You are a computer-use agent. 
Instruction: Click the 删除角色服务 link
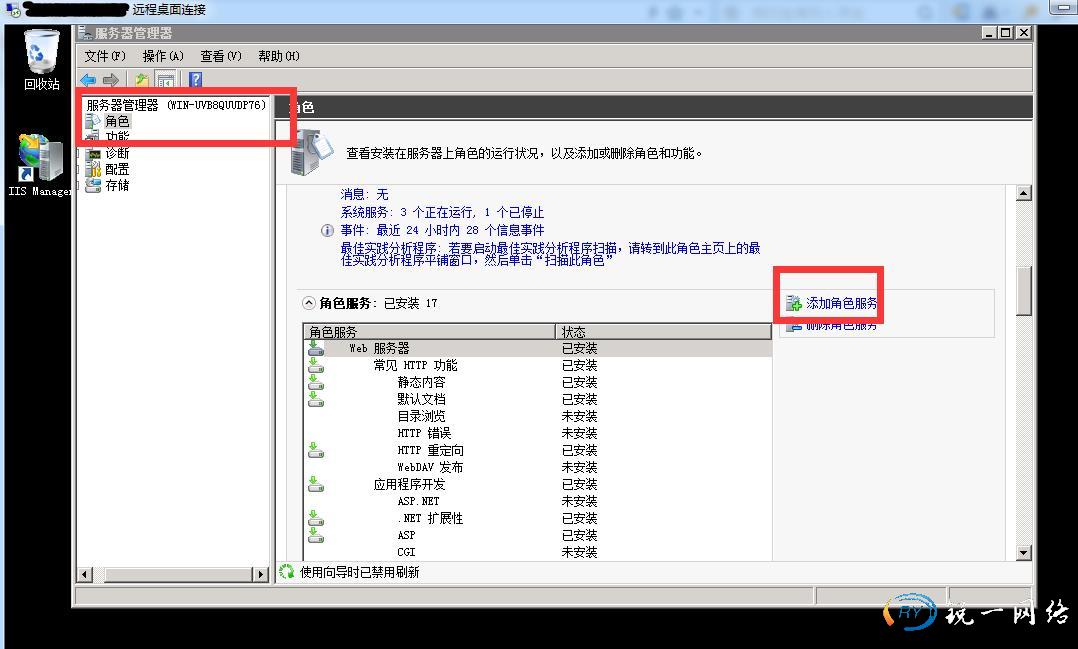point(842,325)
